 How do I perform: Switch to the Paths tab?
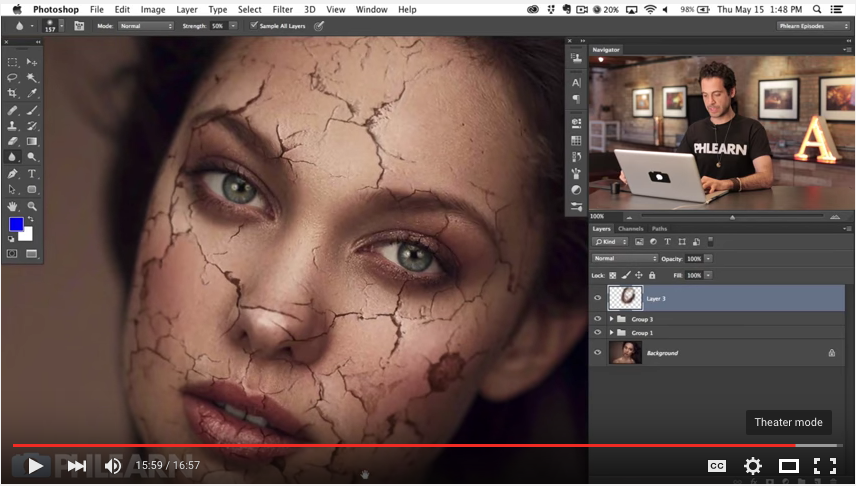[659, 229]
